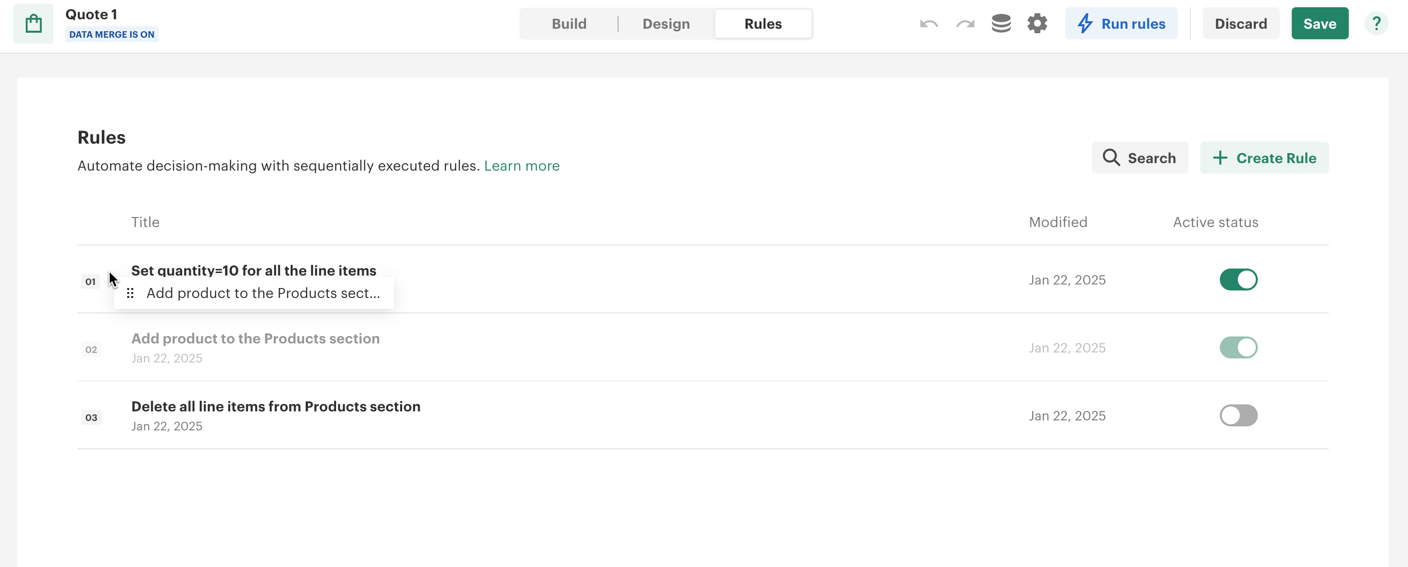The height and width of the screenshot is (567, 1408).
Task: Click the drag handle on the floating rule
Action: coord(130,293)
